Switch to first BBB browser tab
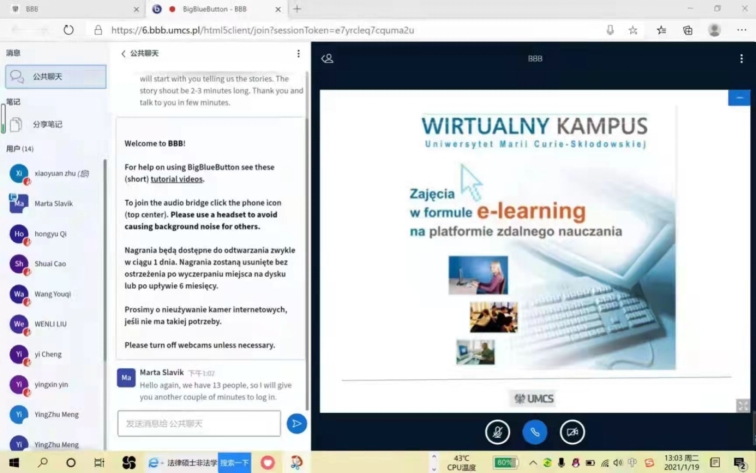Screen dimensions: 756x473 (x=70, y=8)
